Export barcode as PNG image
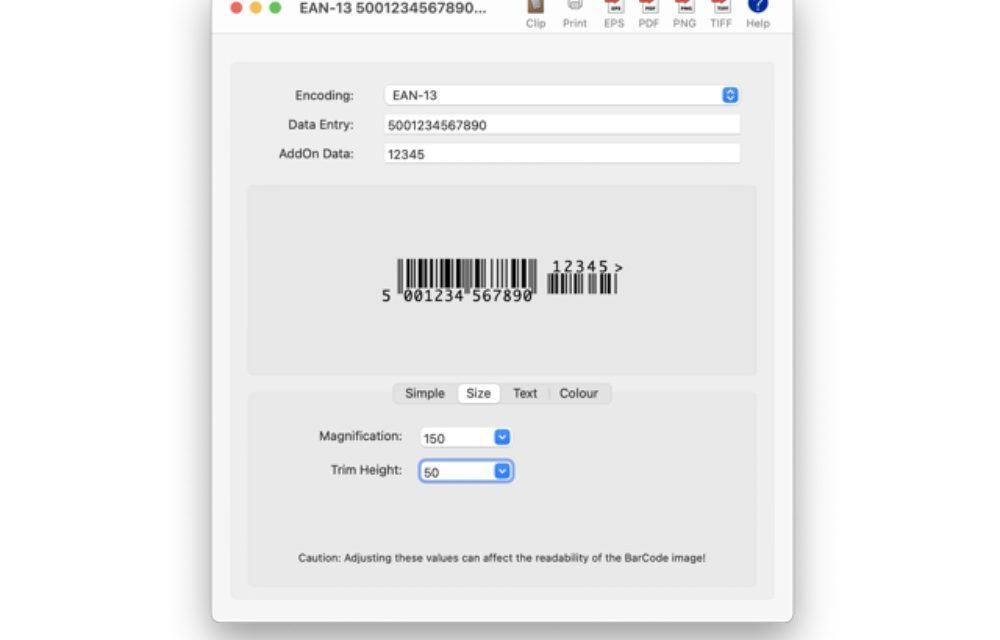1000x640 pixels. click(x=685, y=10)
